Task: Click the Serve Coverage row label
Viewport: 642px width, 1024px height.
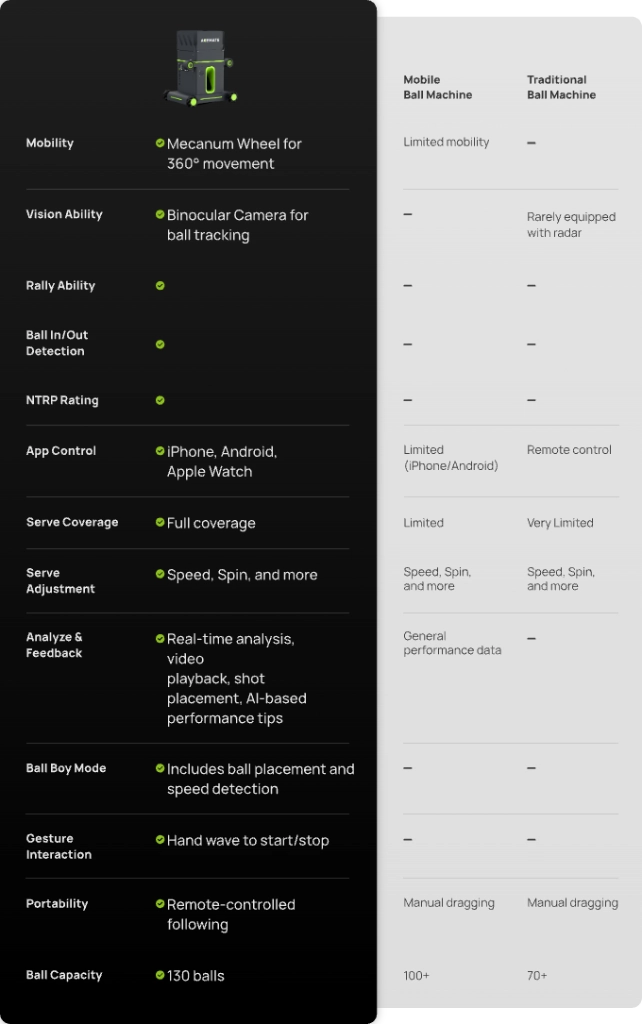Action: pyautogui.click(x=72, y=522)
